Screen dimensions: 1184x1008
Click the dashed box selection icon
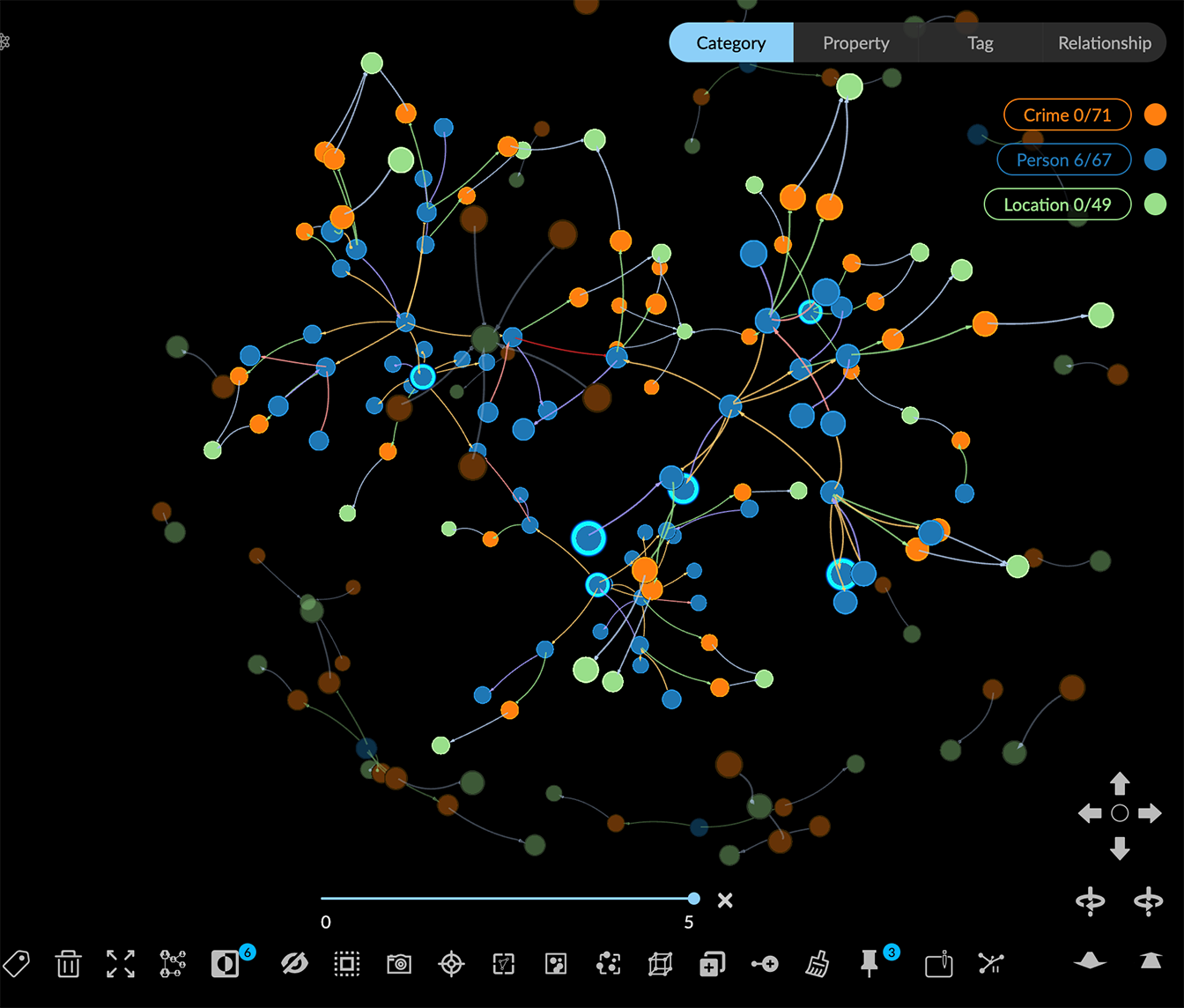(347, 964)
